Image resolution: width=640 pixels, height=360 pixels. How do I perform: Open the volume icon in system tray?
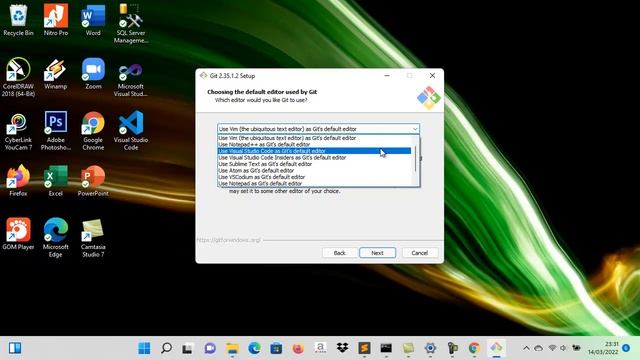[564, 348]
